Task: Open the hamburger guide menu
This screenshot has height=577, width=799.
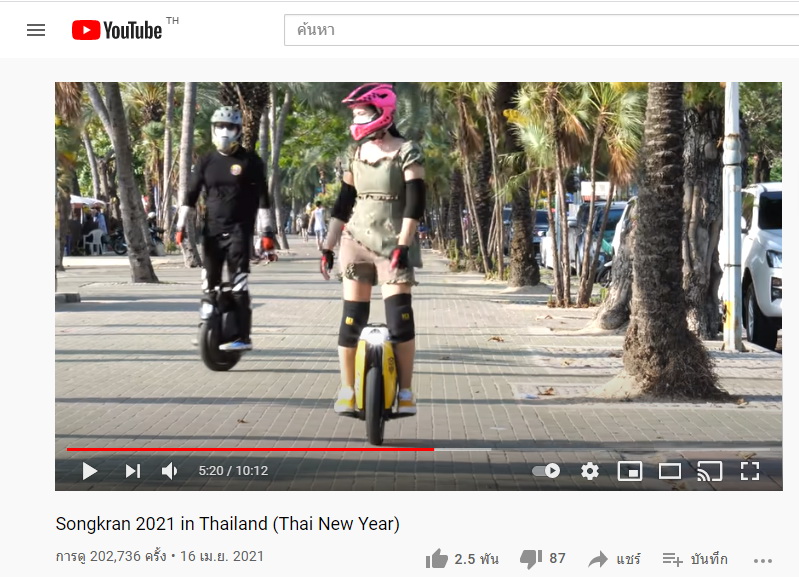Action: pos(36,30)
